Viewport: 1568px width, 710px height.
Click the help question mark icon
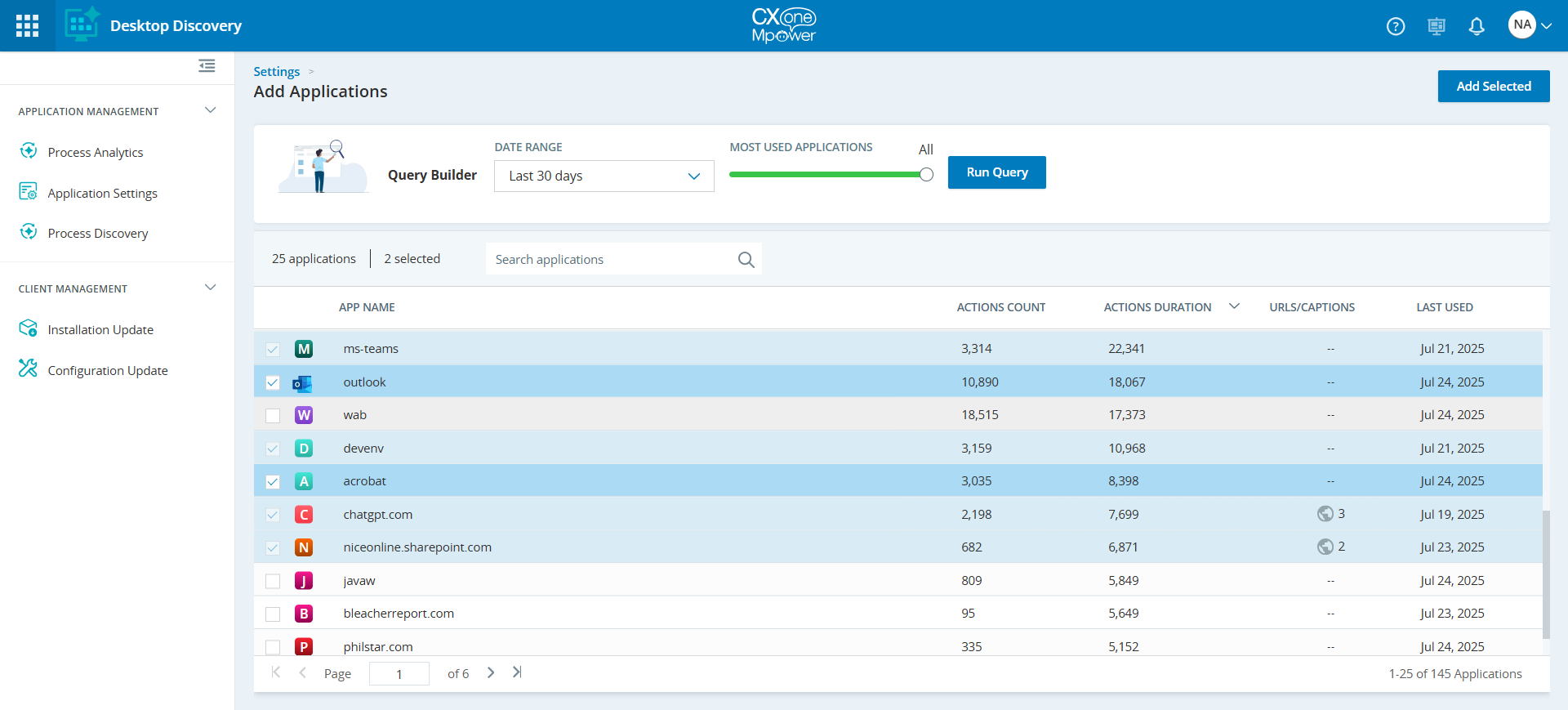(x=1396, y=26)
